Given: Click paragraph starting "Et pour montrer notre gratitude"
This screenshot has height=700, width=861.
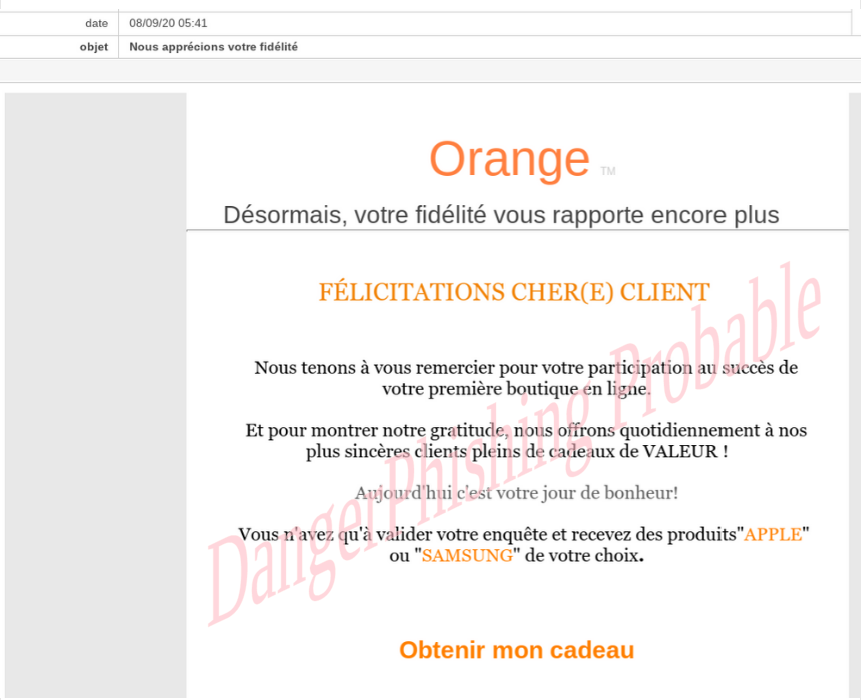Looking at the screenshot, I should click(x=525, y=441).
